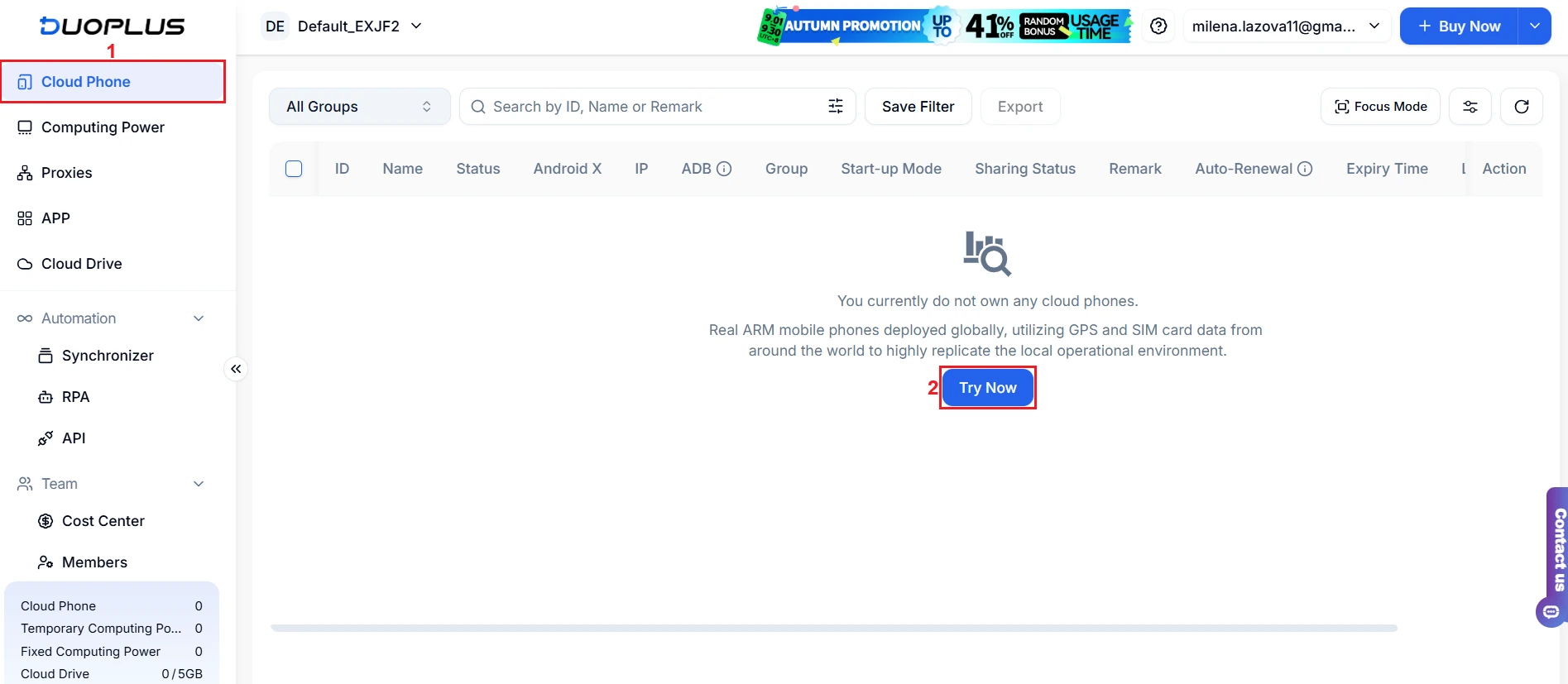Click the Try Now button

[x=987, y=388]
